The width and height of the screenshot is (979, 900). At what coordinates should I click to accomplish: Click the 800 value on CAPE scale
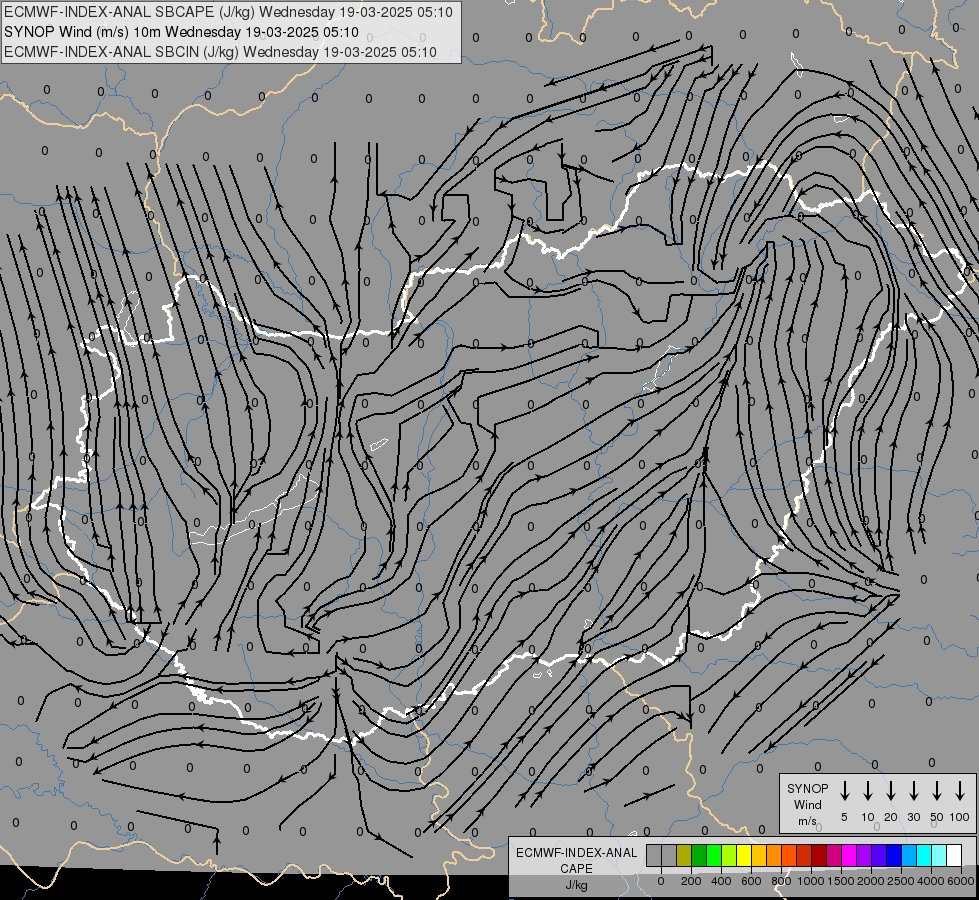tap(781, 881)
